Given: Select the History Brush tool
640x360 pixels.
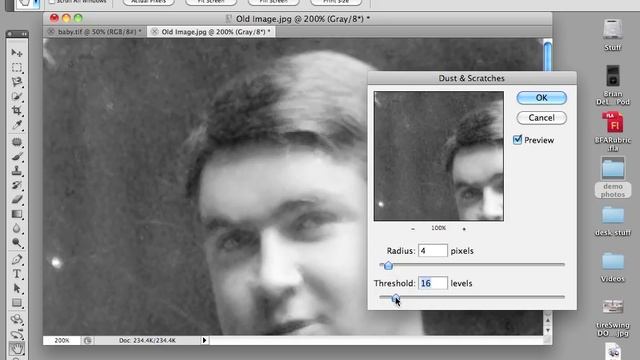Looking at the screenshot, I should pos(17,185).
